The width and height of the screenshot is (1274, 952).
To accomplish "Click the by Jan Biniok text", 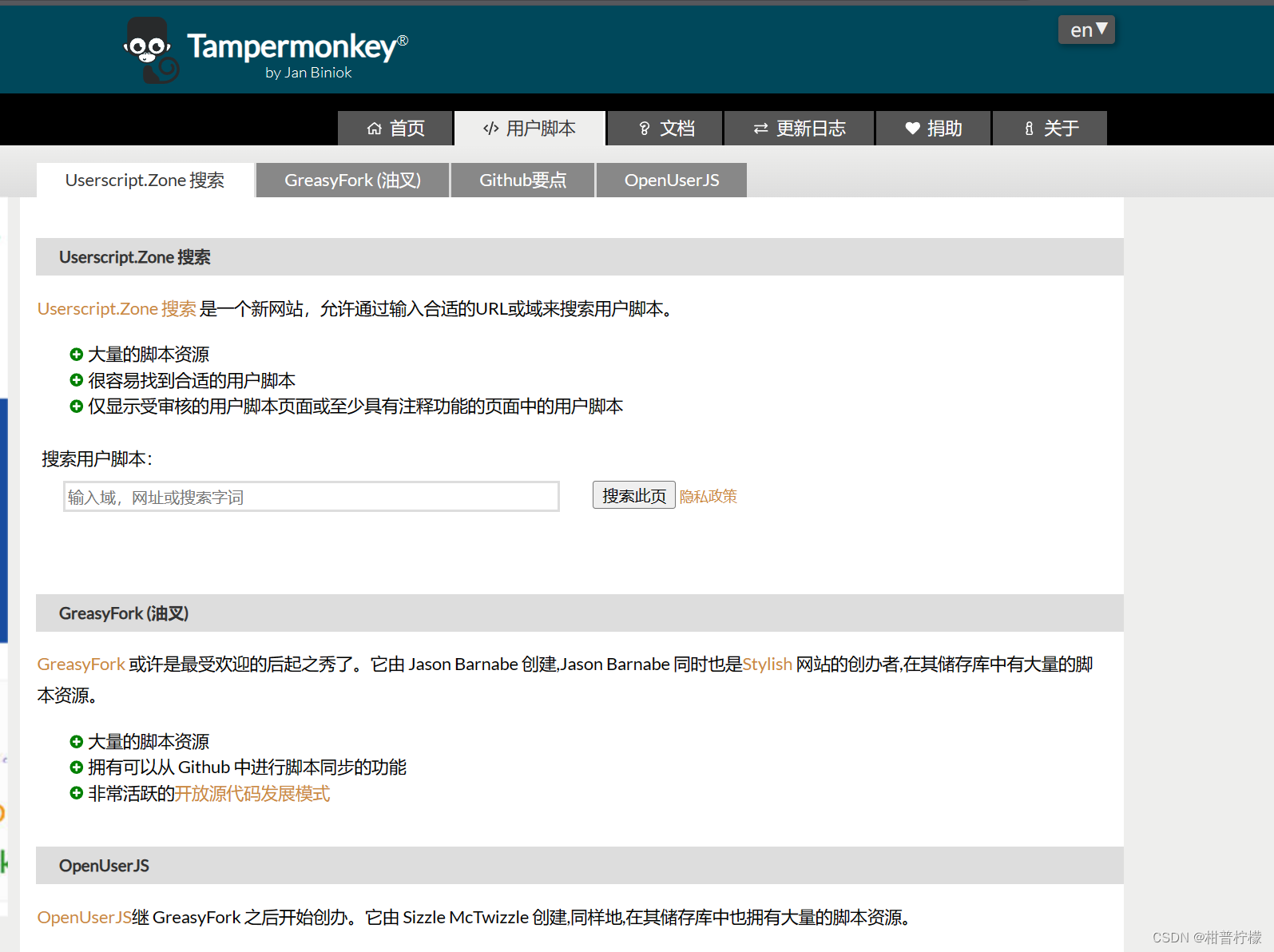I will coord(308,73).
